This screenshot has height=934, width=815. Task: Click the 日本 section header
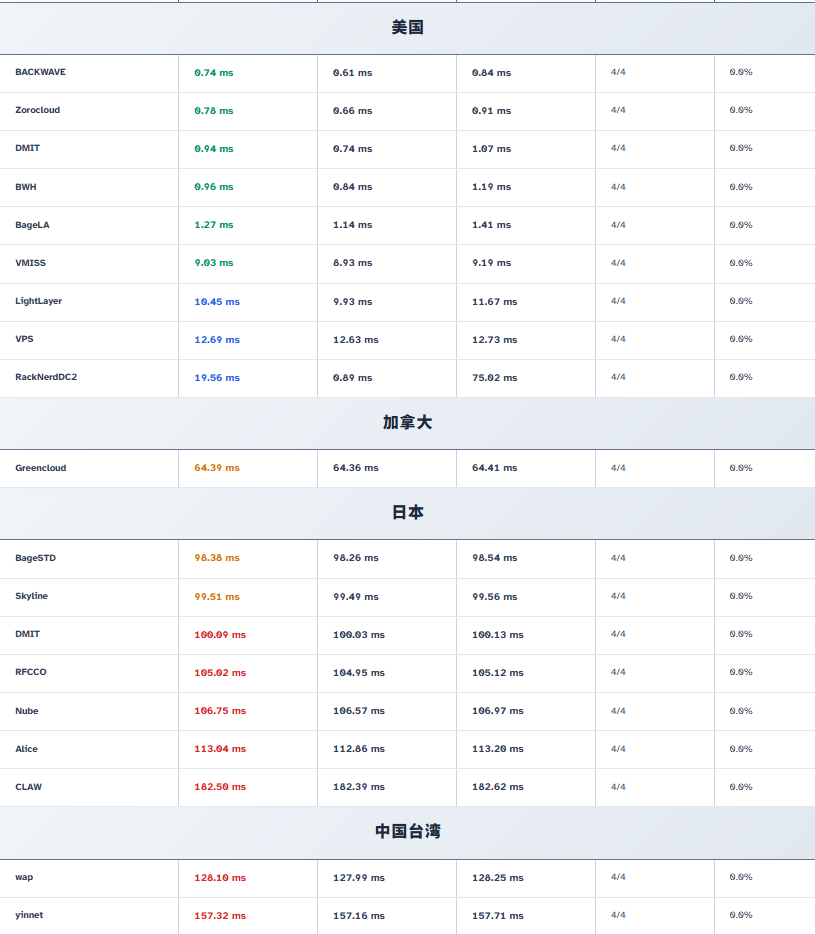[407, 512]
